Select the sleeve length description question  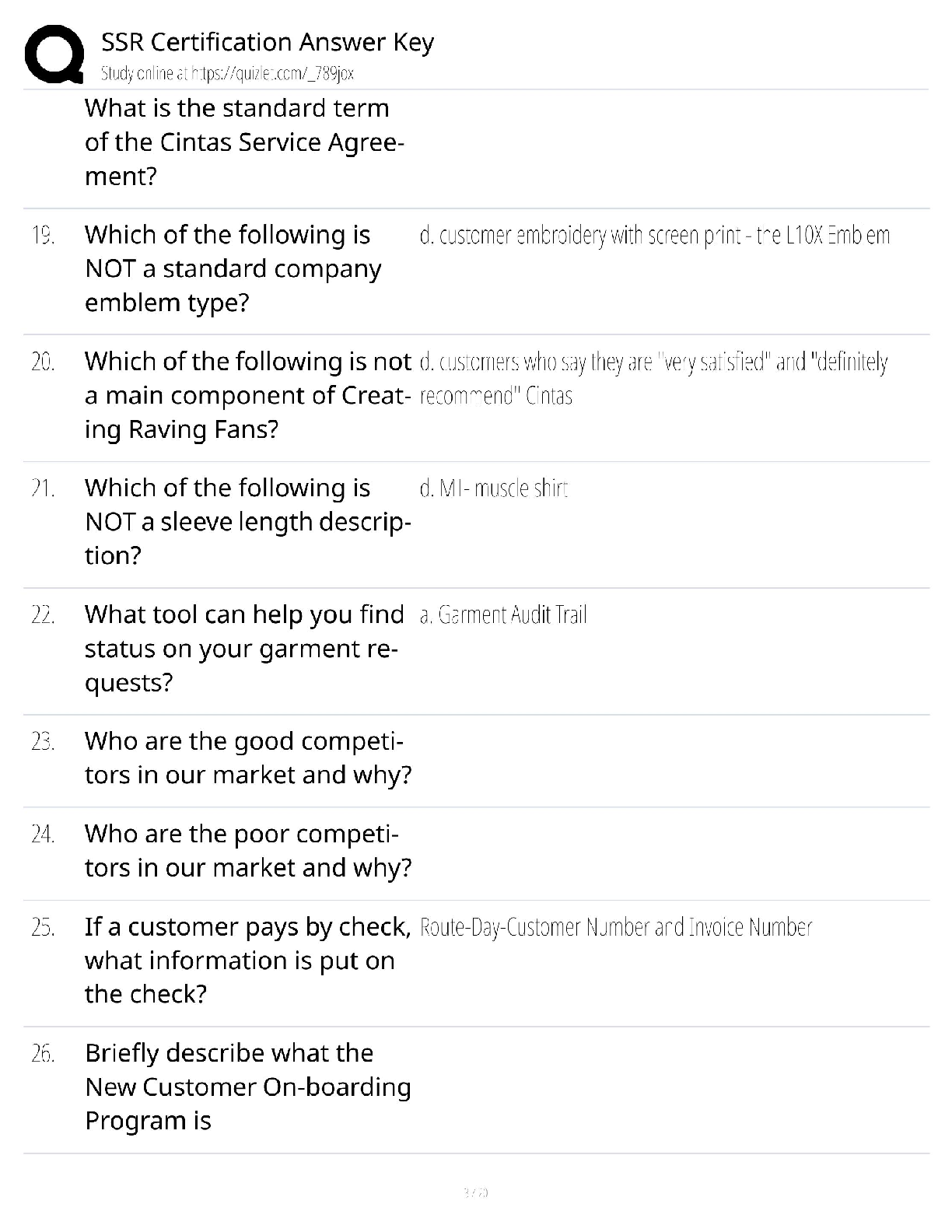(247, 521)
